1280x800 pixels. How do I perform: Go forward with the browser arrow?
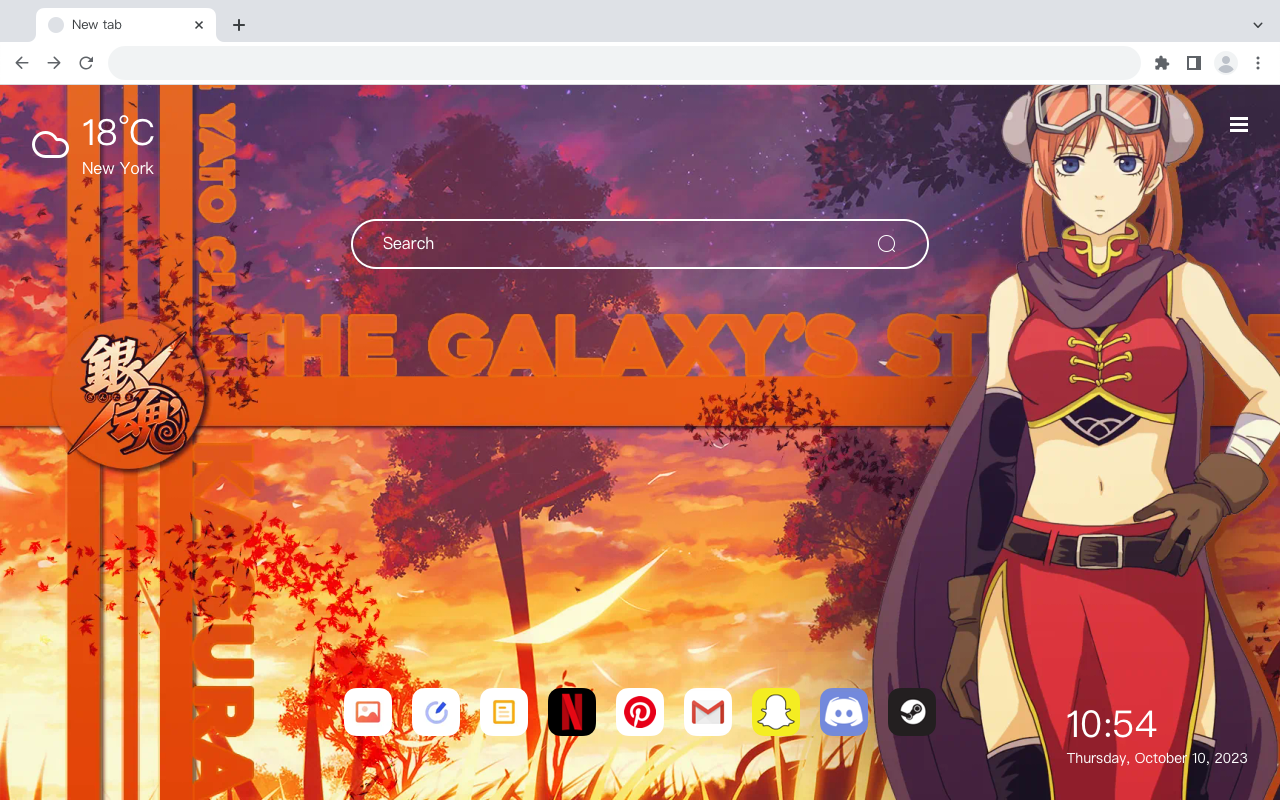(x=54, y=63)
